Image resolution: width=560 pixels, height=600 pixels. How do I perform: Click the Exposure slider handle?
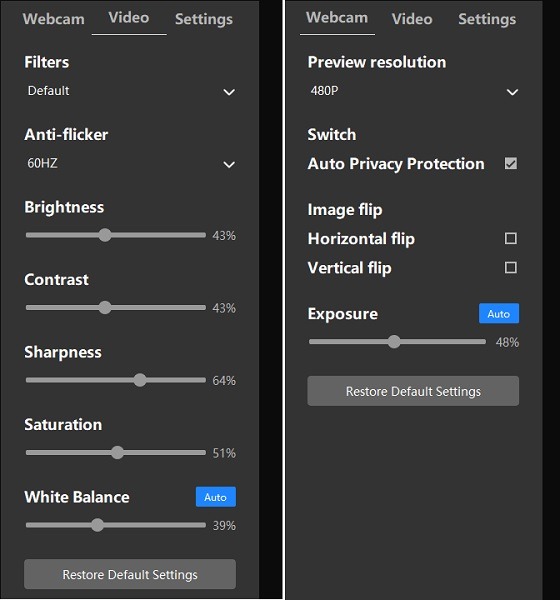393,342
